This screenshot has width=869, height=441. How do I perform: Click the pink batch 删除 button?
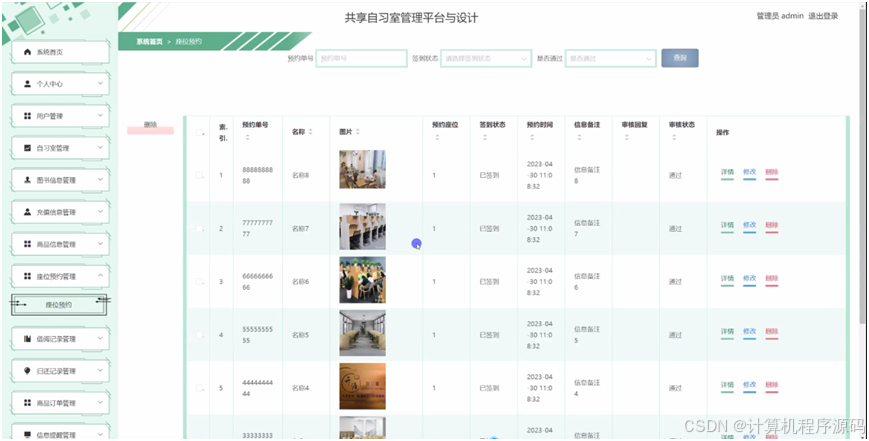(x=150, y=127)
